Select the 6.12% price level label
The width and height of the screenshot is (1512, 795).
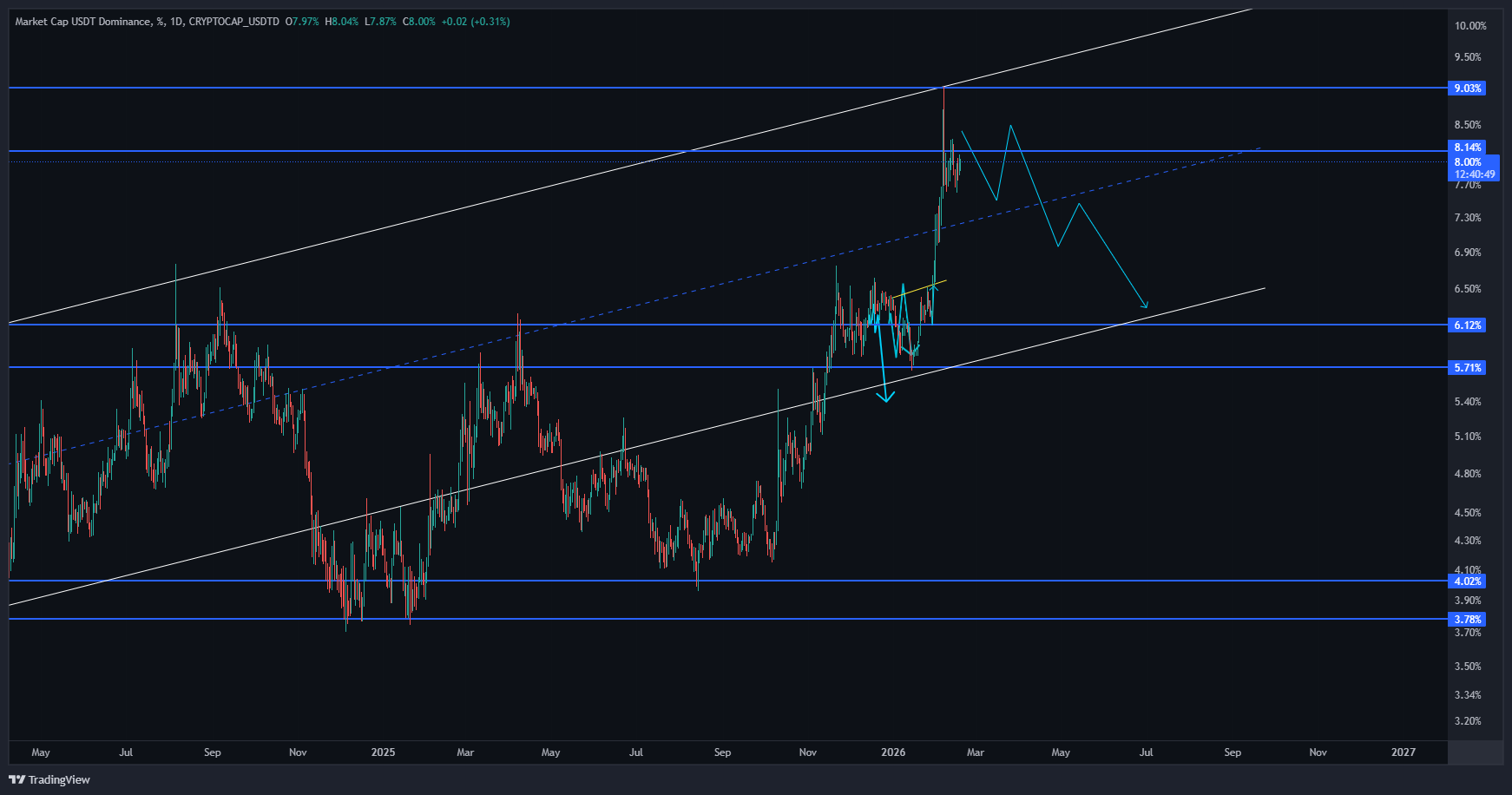pos(1467,325)
